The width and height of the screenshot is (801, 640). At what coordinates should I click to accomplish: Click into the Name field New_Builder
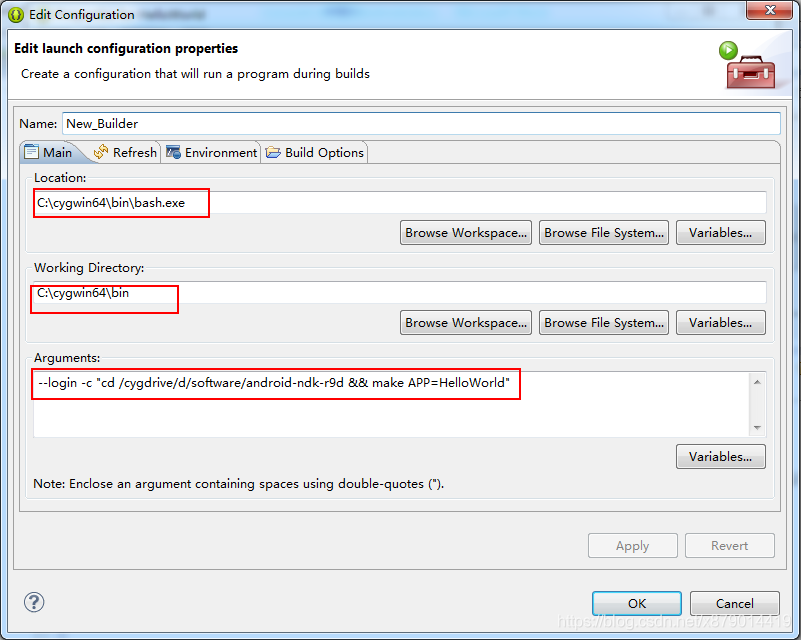pos(421,124)
